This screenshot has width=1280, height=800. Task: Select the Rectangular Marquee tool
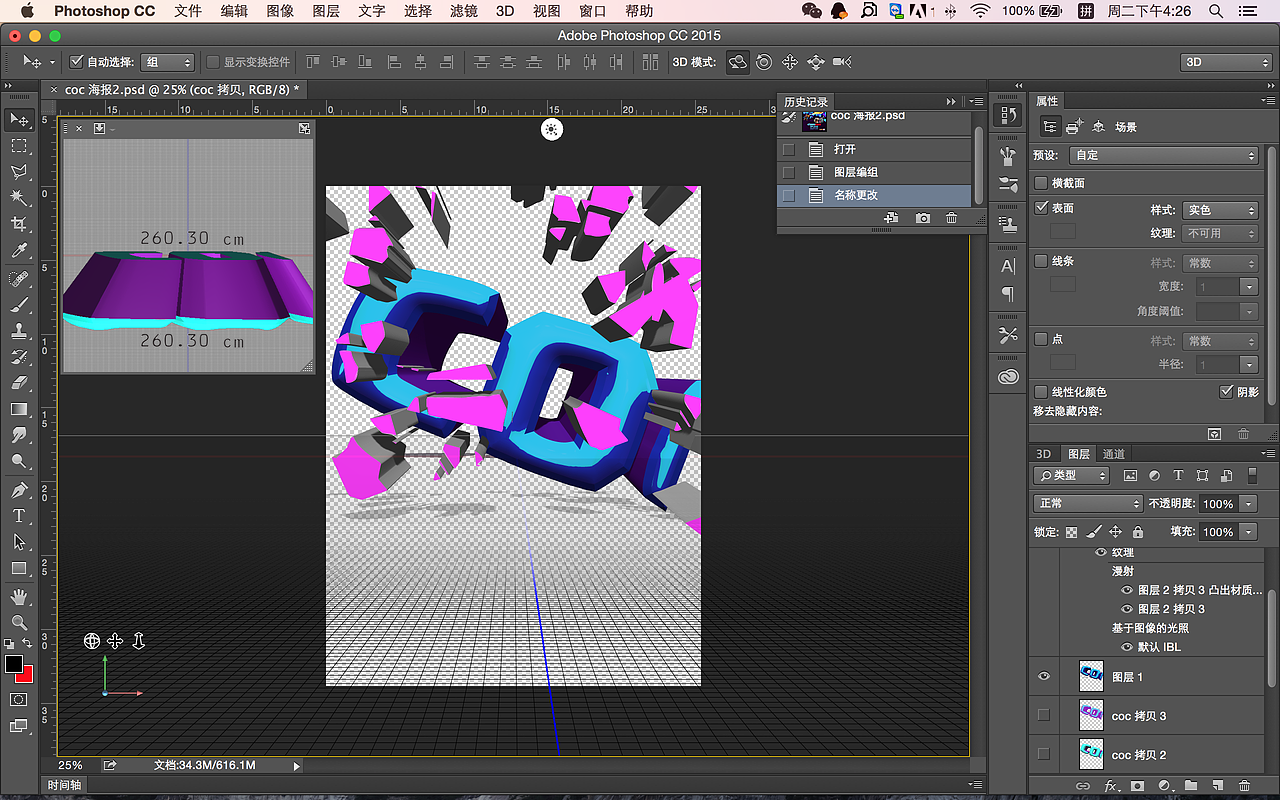pyautogui.click(x=19, y=147)
